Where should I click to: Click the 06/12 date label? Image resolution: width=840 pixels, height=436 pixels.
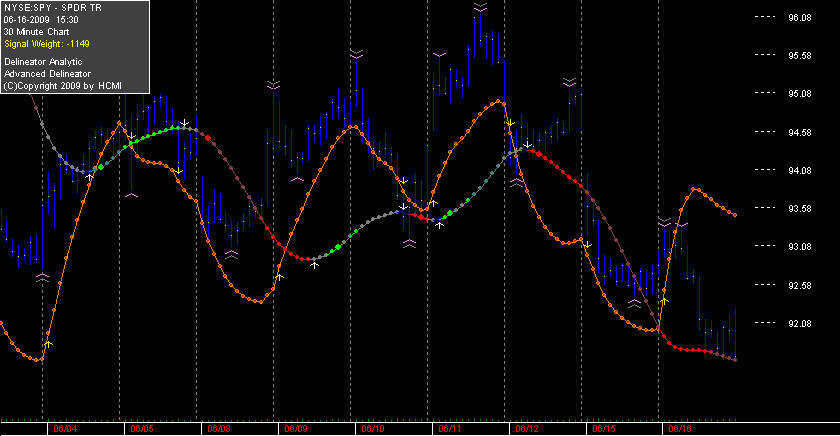point(527,429)
